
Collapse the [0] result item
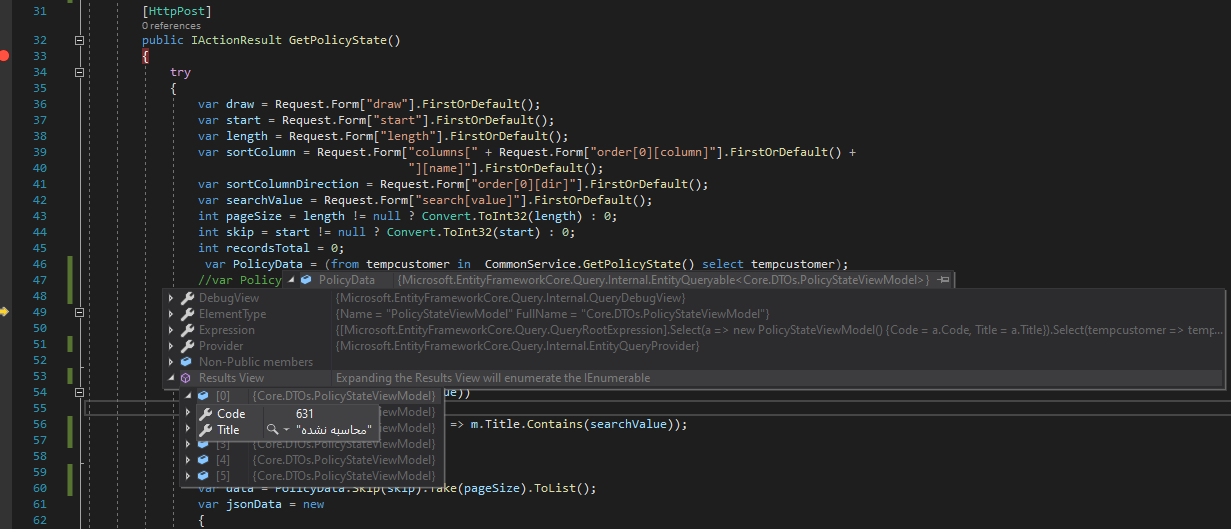(x=189, y=396)
